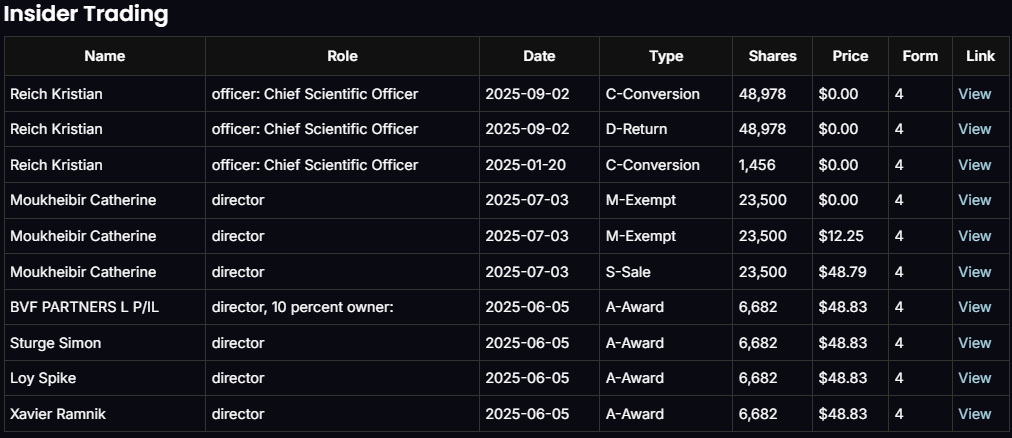Click the Insider Trading section heading
Screen dimensions: 1012x438
click(x=86, y=15)
